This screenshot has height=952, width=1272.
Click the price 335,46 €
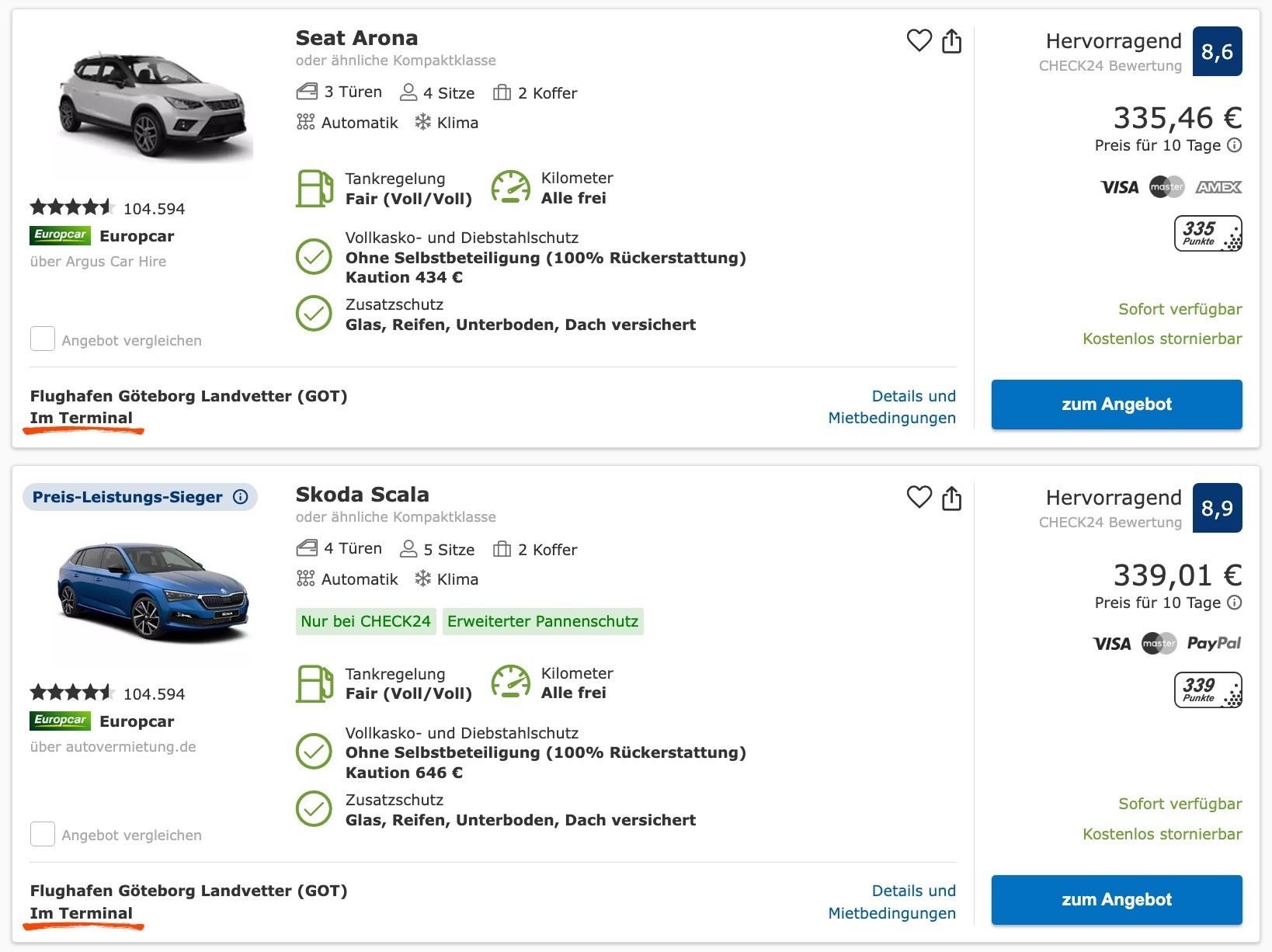coord(1177,118)
